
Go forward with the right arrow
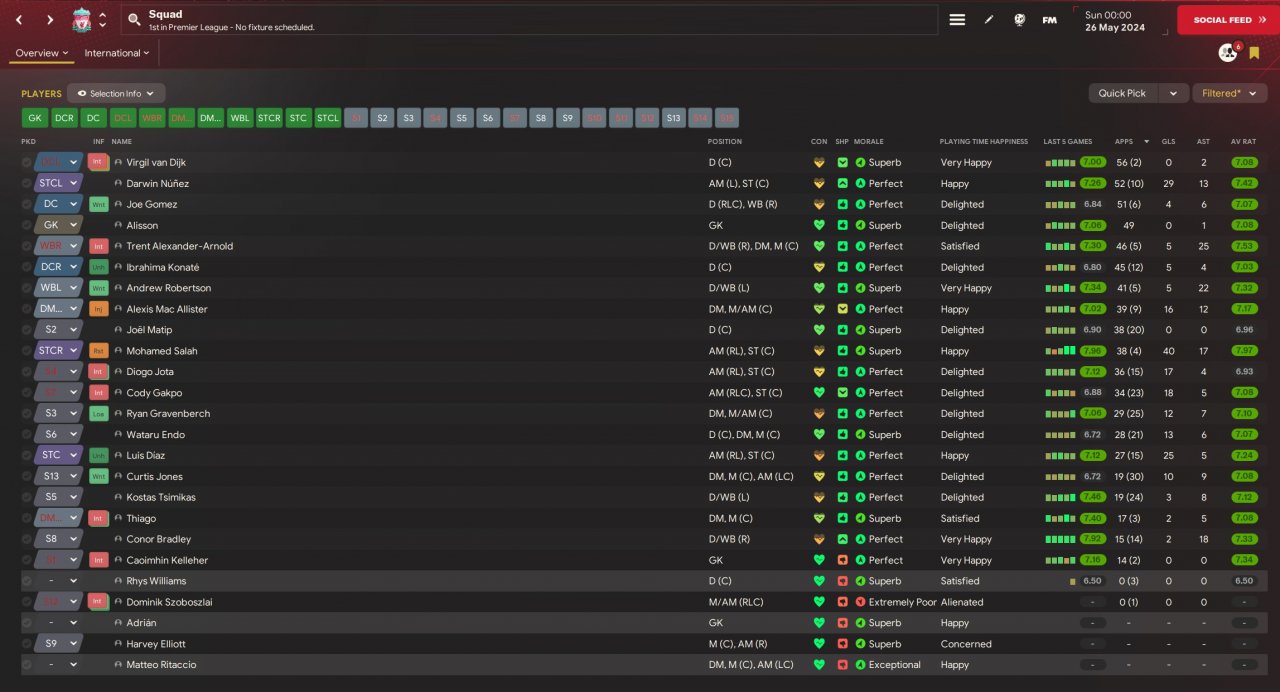tap(50, 20)
